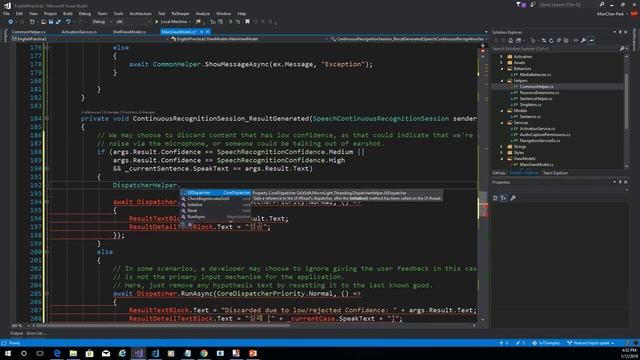The image size is (640, 360).
Task: Toggle Preview Selected Items in Solution Explorer
Action: coord(591,40)
